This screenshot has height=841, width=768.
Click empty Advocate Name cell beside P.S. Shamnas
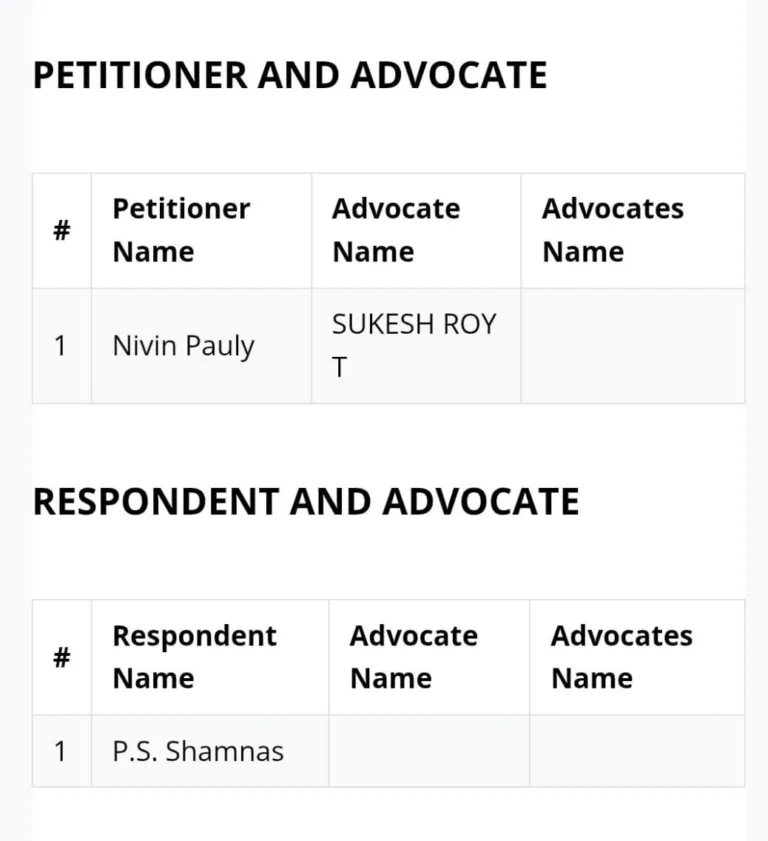click(x=429, y=751)
